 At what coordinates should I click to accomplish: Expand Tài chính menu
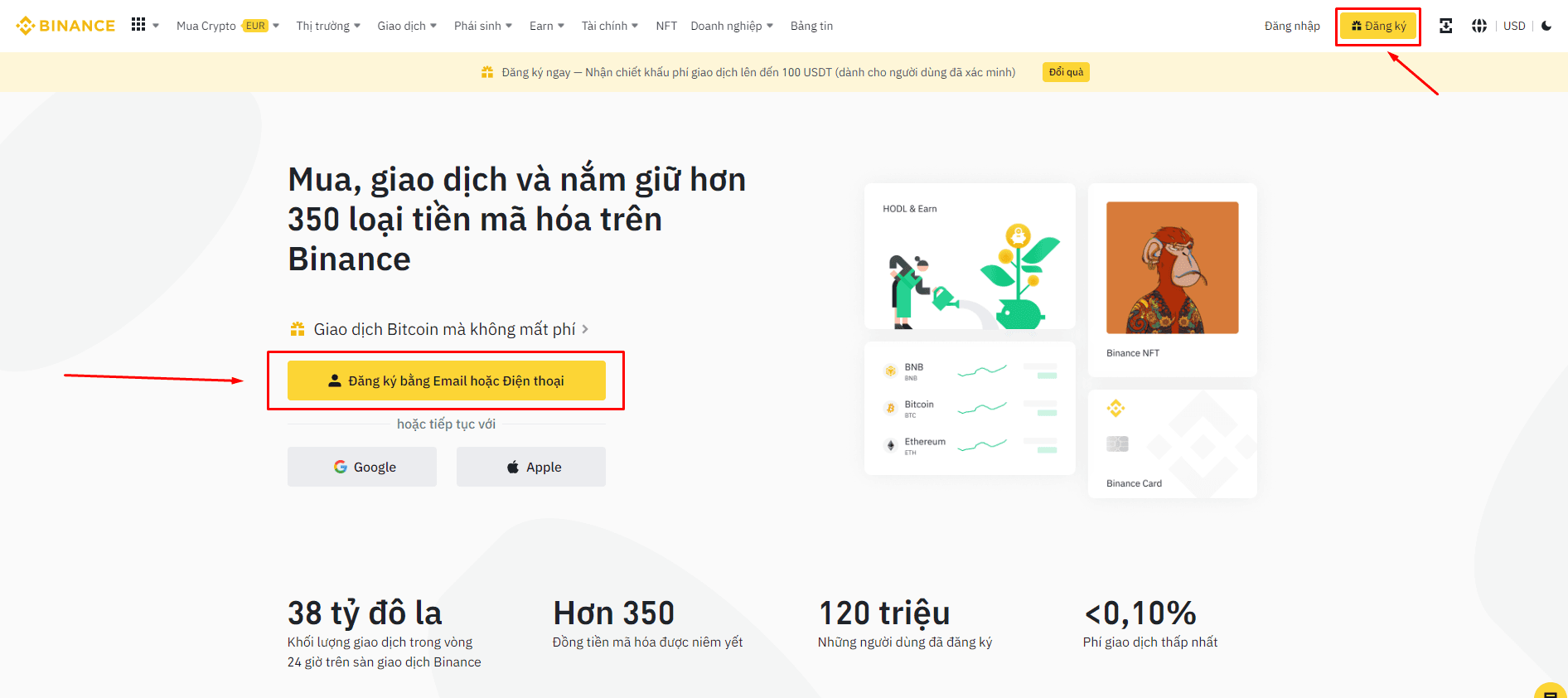coord(610,26)
